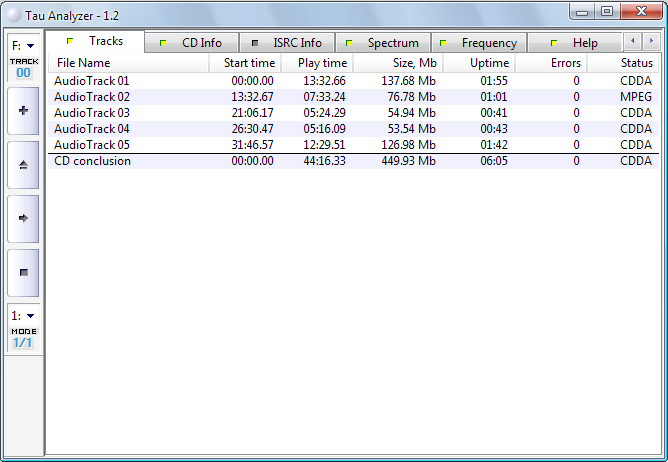Click the plus button in left sidebar

click(x=23, y=109)
